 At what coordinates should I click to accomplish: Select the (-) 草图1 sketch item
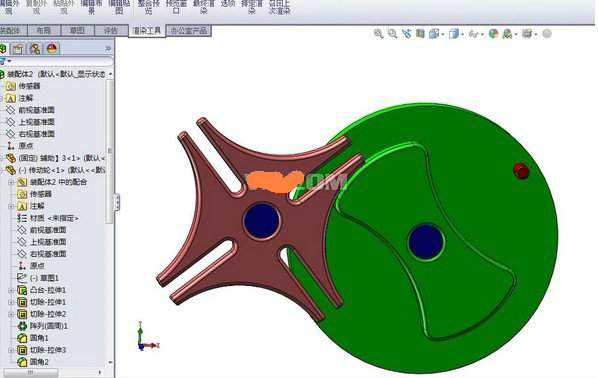[x=44, y=278]
